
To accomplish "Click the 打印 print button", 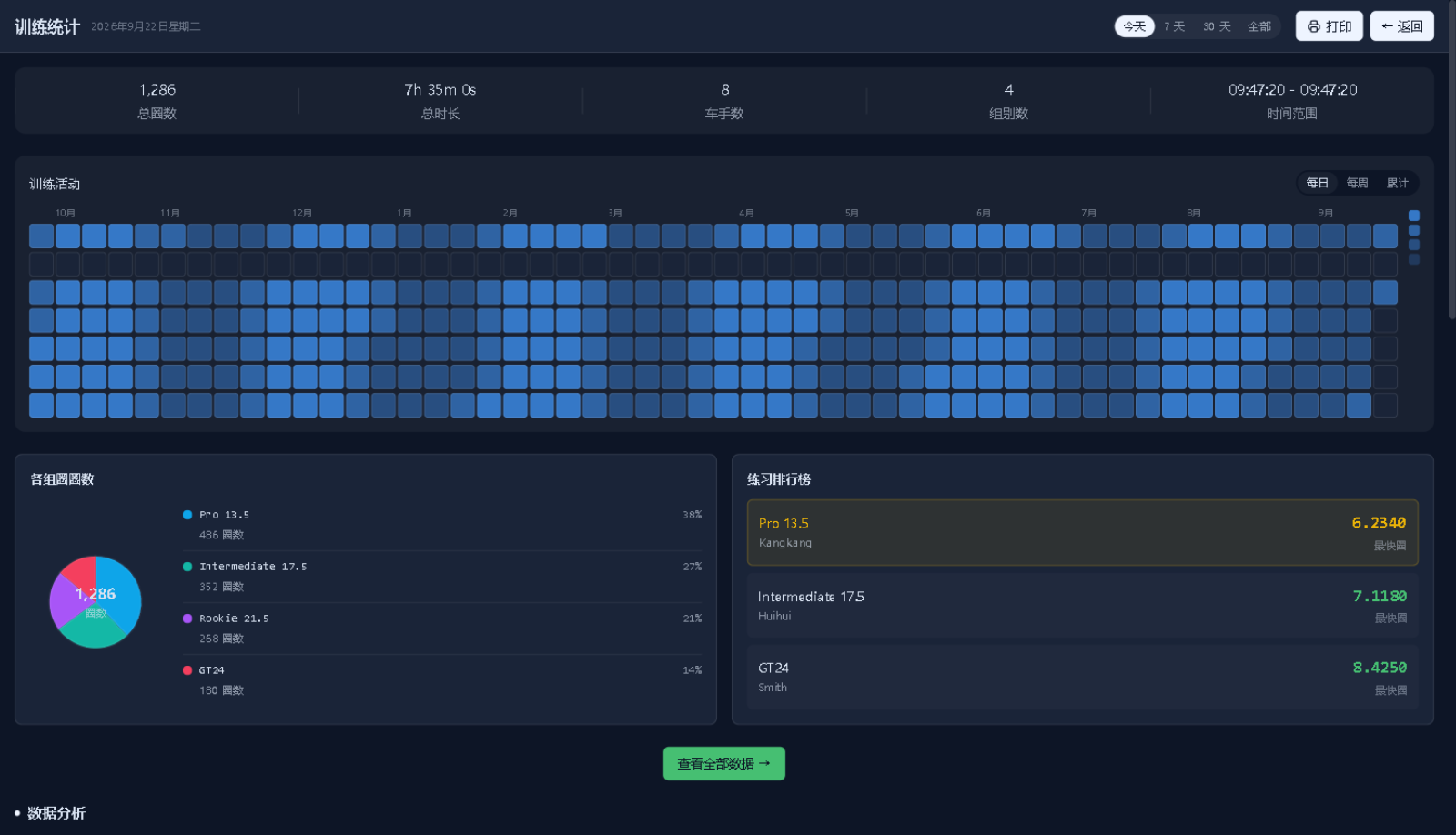I will pyautogui.click(x=1329, y=26).
